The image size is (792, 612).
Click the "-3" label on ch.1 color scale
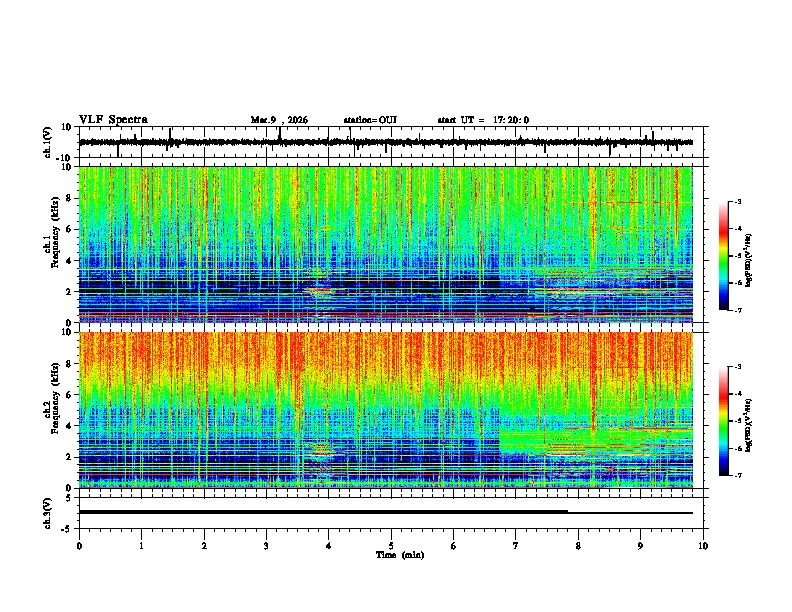coord(737,201)
